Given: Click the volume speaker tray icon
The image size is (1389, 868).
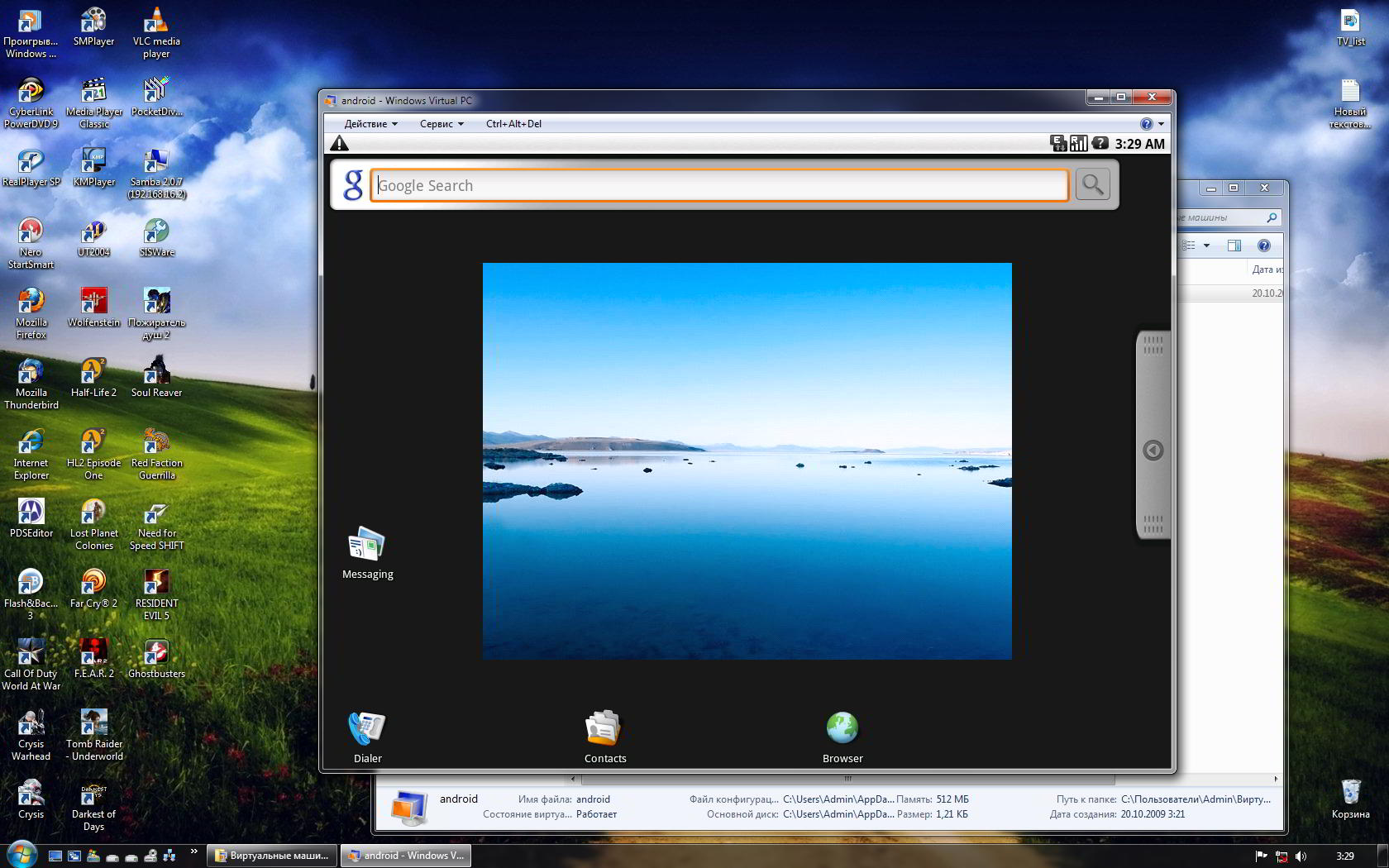Looking at the screenshot, I should point(1301,856).
